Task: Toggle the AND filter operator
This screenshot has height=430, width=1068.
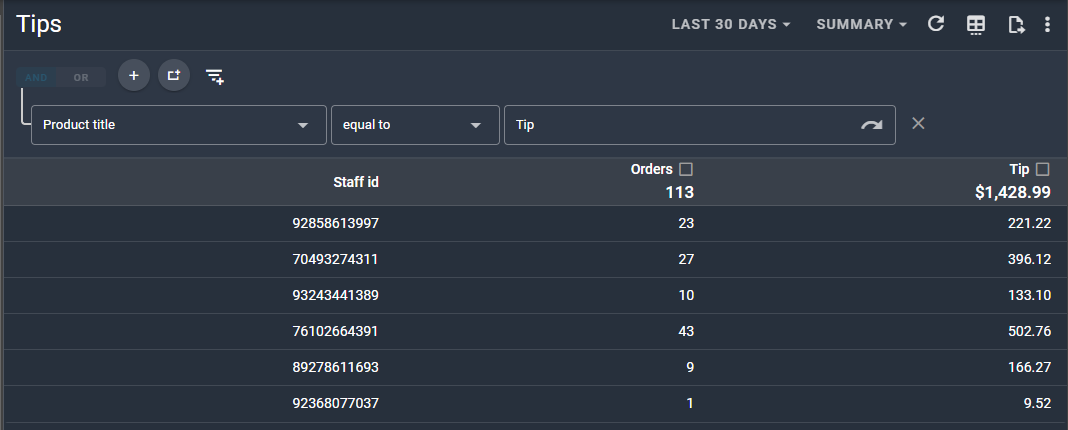Action: pyautogui.click(x=36, y=78)
